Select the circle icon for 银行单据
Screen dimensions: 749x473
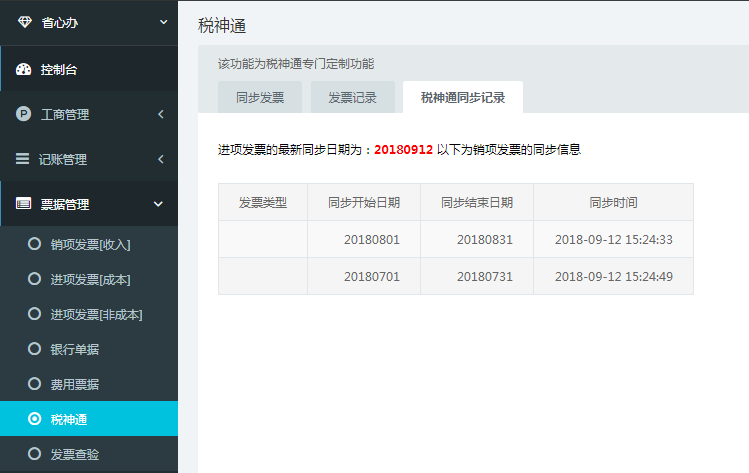34,349
